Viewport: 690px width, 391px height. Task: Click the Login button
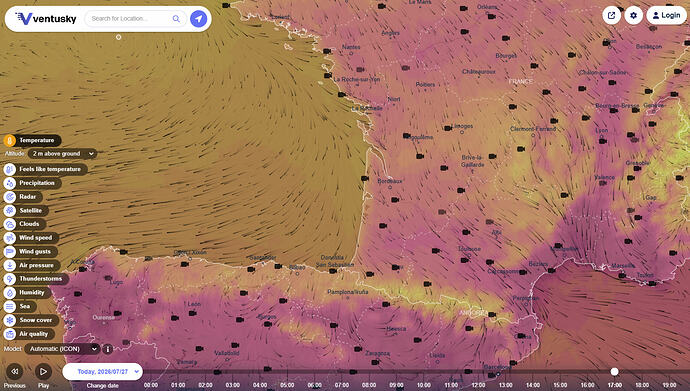(666, 15)
